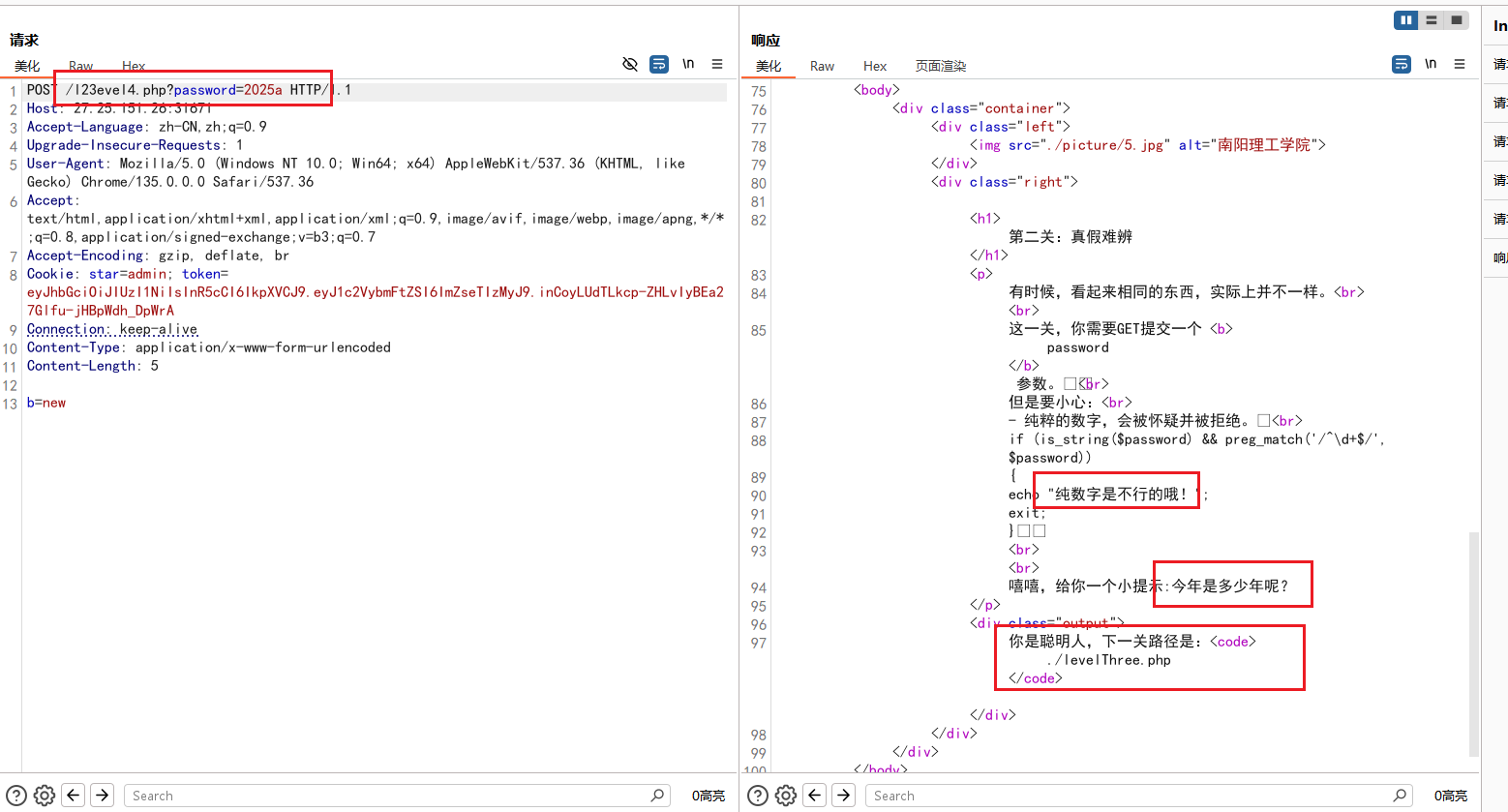Screen dimensions: 1508x812
Task: Click 'Connection: keep-alive' header line
Action: pos(112,329)
